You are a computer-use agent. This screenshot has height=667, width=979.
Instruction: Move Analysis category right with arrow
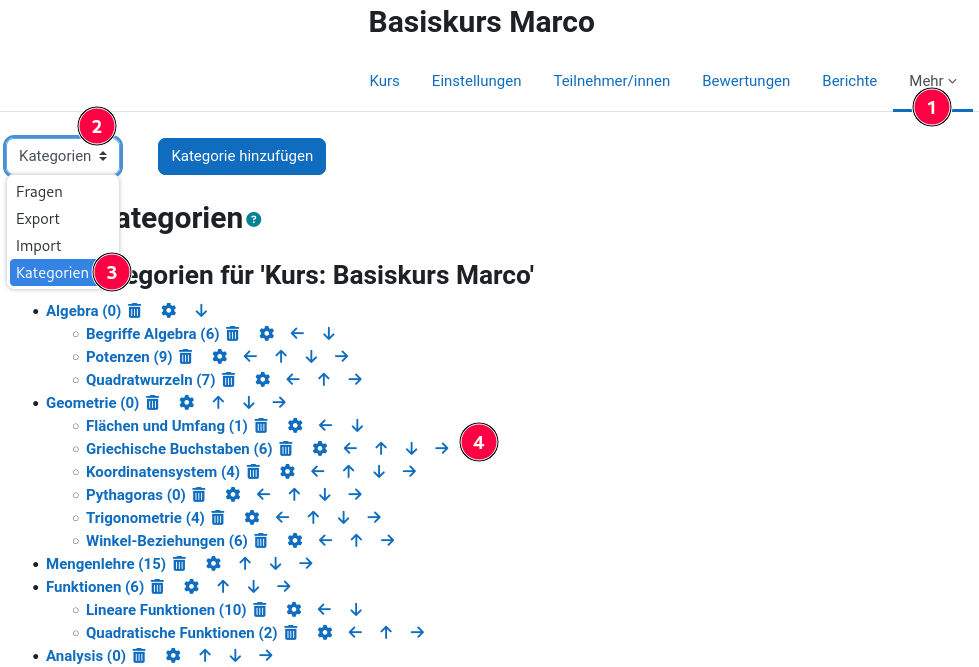(x=266, y=656)
